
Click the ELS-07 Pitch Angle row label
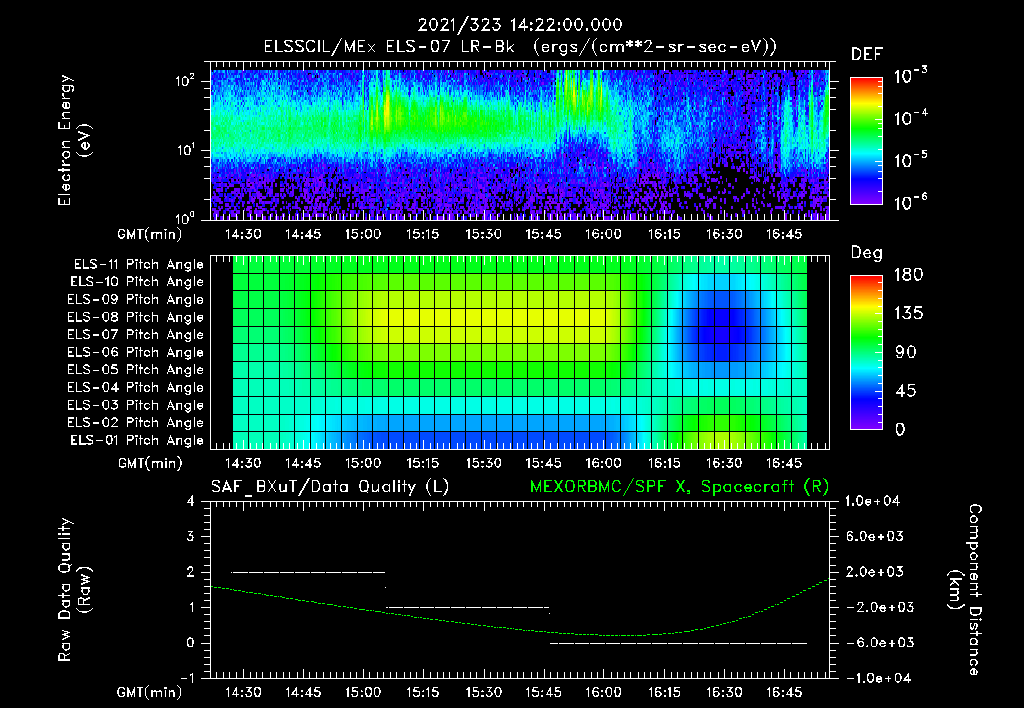[136, 334]
